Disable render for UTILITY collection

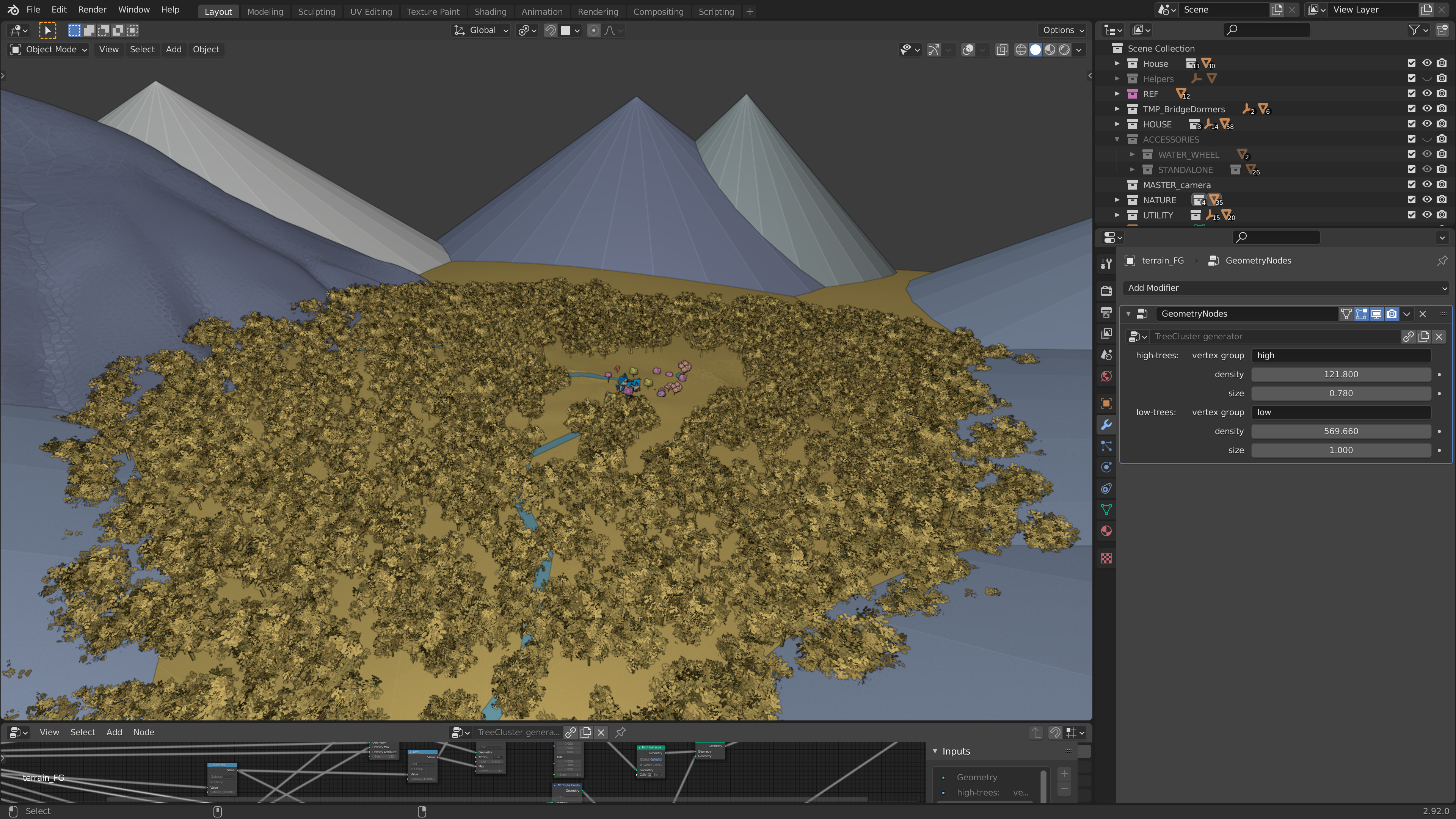pyautogui.click(x=1442, y=215)
